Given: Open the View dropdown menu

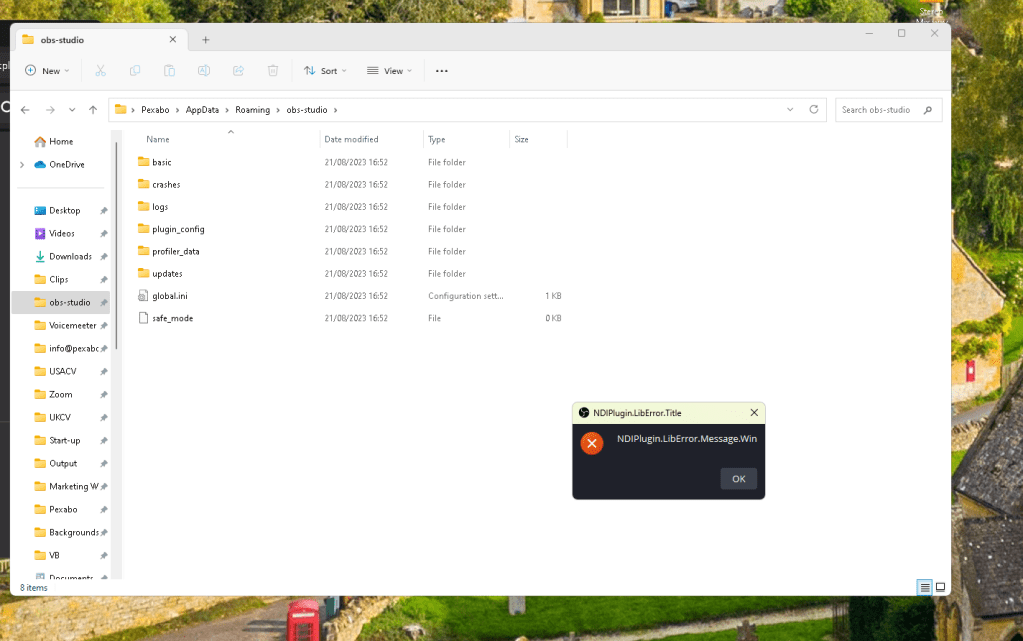Looking at the screenshot, I should [389, 70].
